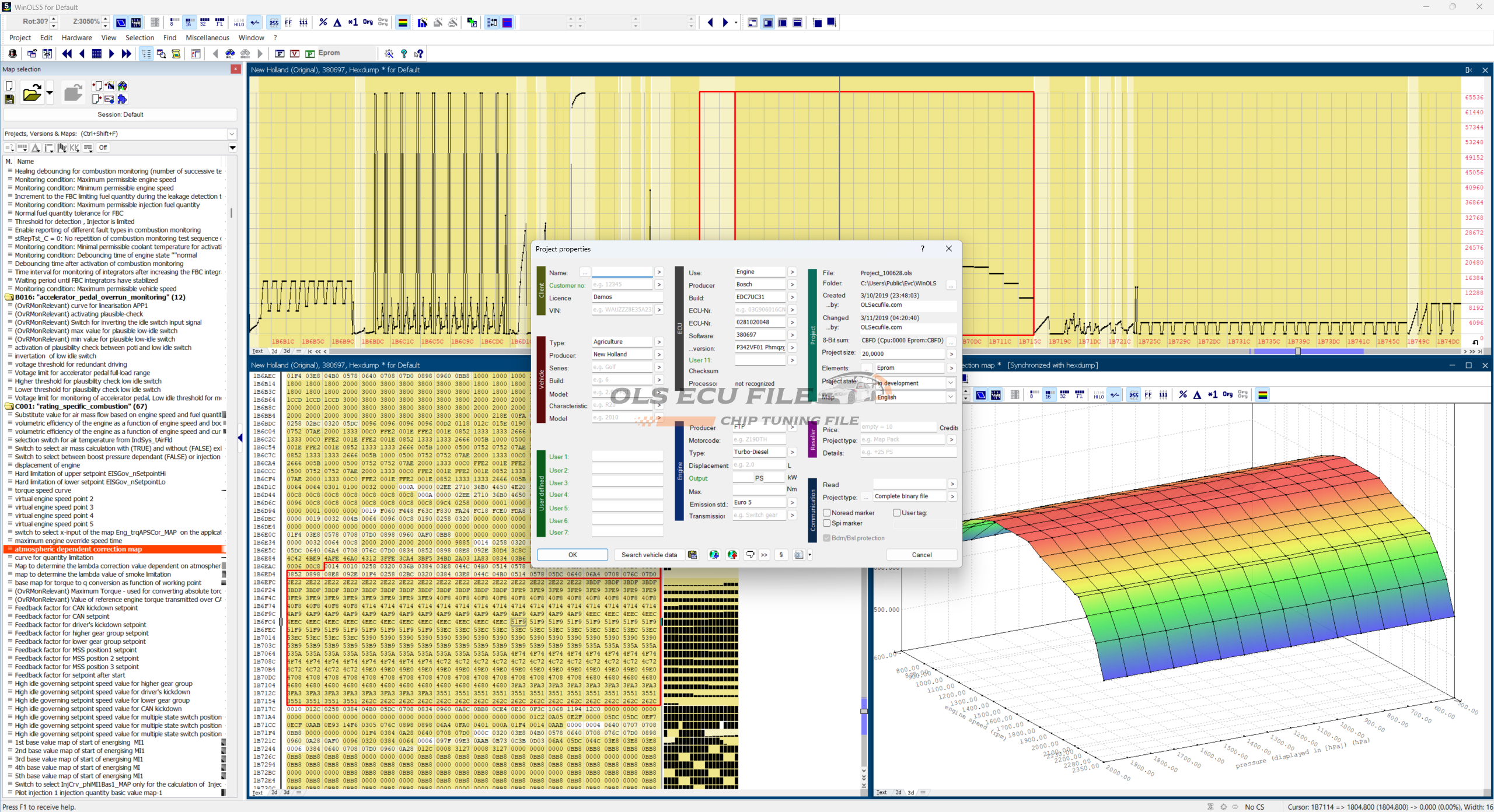1494x812 pixels.
Task: Toggle the color rainbow display icon
Action: (403, 23)
